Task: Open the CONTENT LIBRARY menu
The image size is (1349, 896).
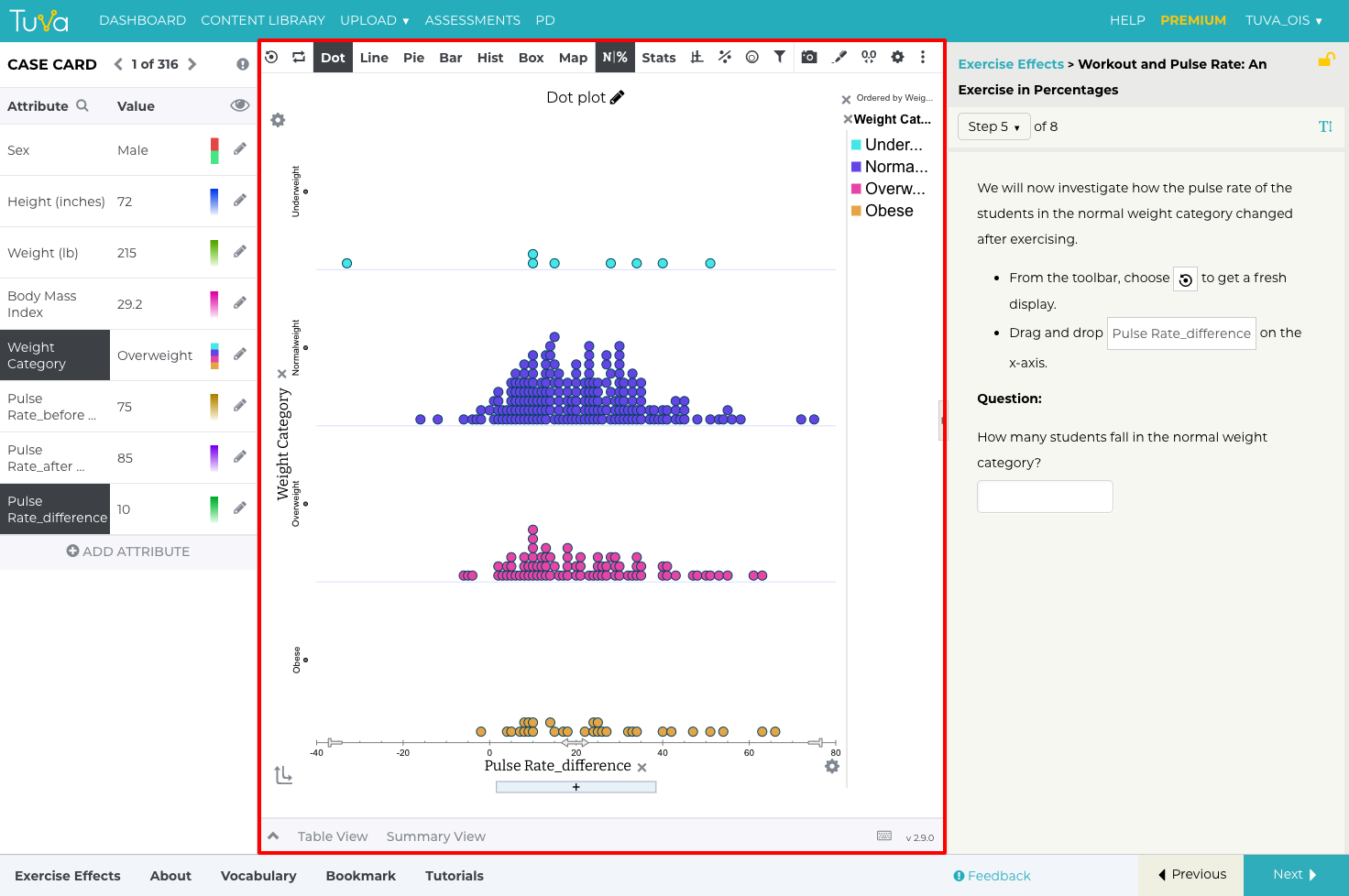Action: point(263,20)
